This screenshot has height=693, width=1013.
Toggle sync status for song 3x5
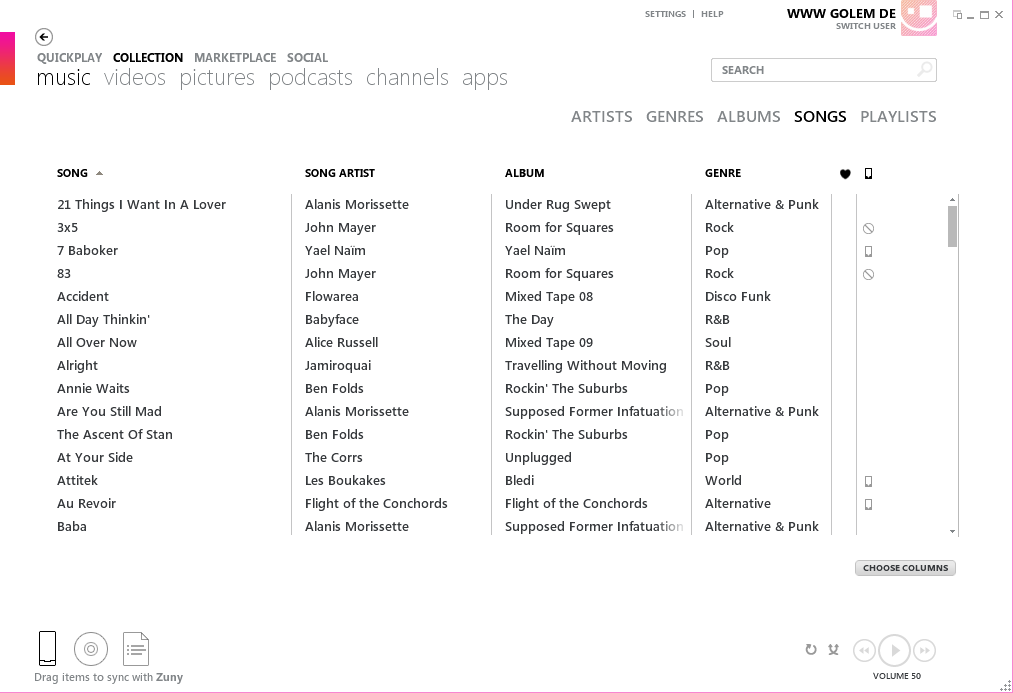tap(868, 228)
